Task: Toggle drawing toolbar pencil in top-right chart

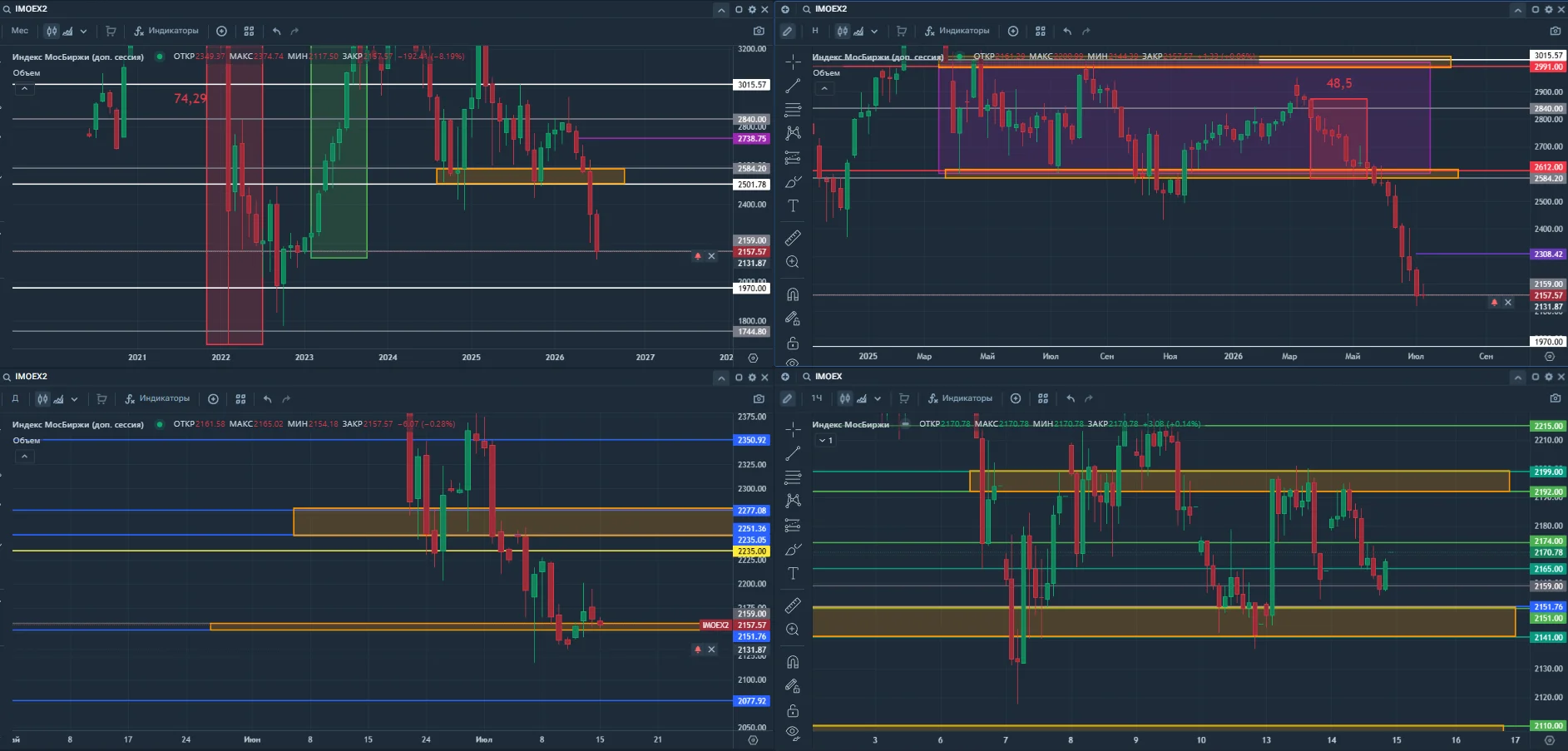Action: tap(787, 31)
